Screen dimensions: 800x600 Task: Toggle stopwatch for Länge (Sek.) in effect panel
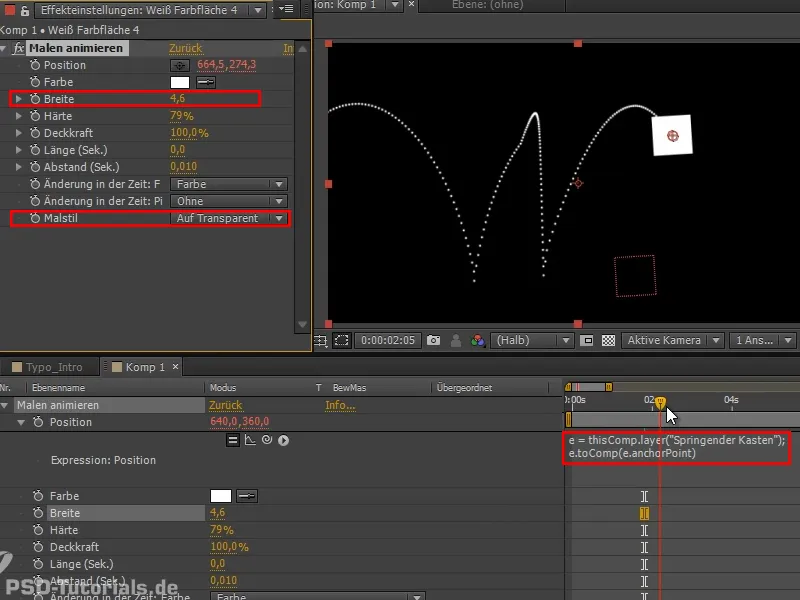click(x=35, y=150)
